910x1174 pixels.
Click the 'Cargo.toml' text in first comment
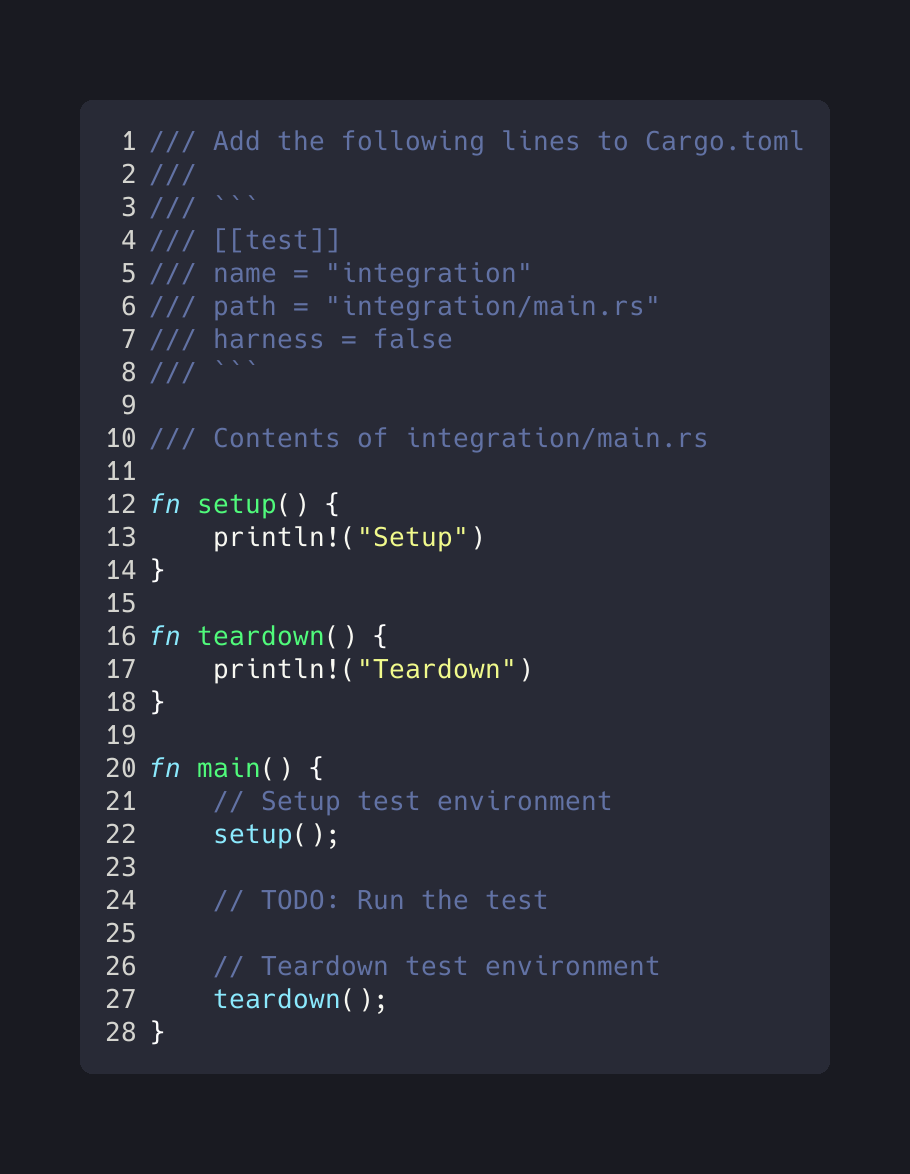click(724, 142)
